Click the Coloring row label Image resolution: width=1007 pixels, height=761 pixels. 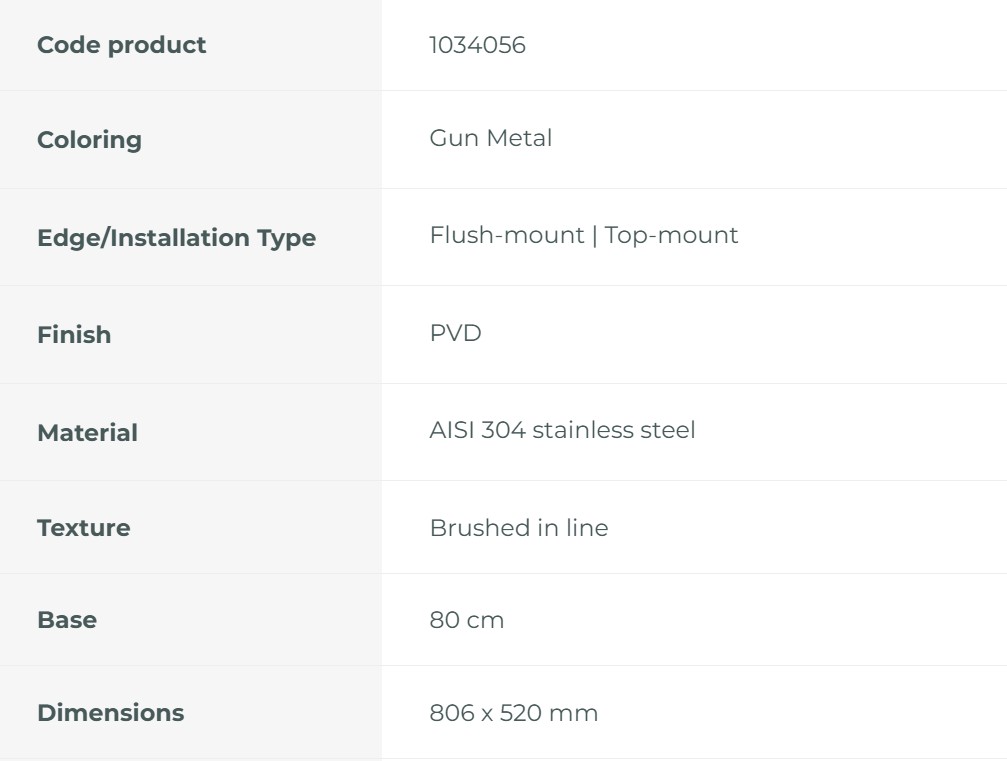pos(89,140)
